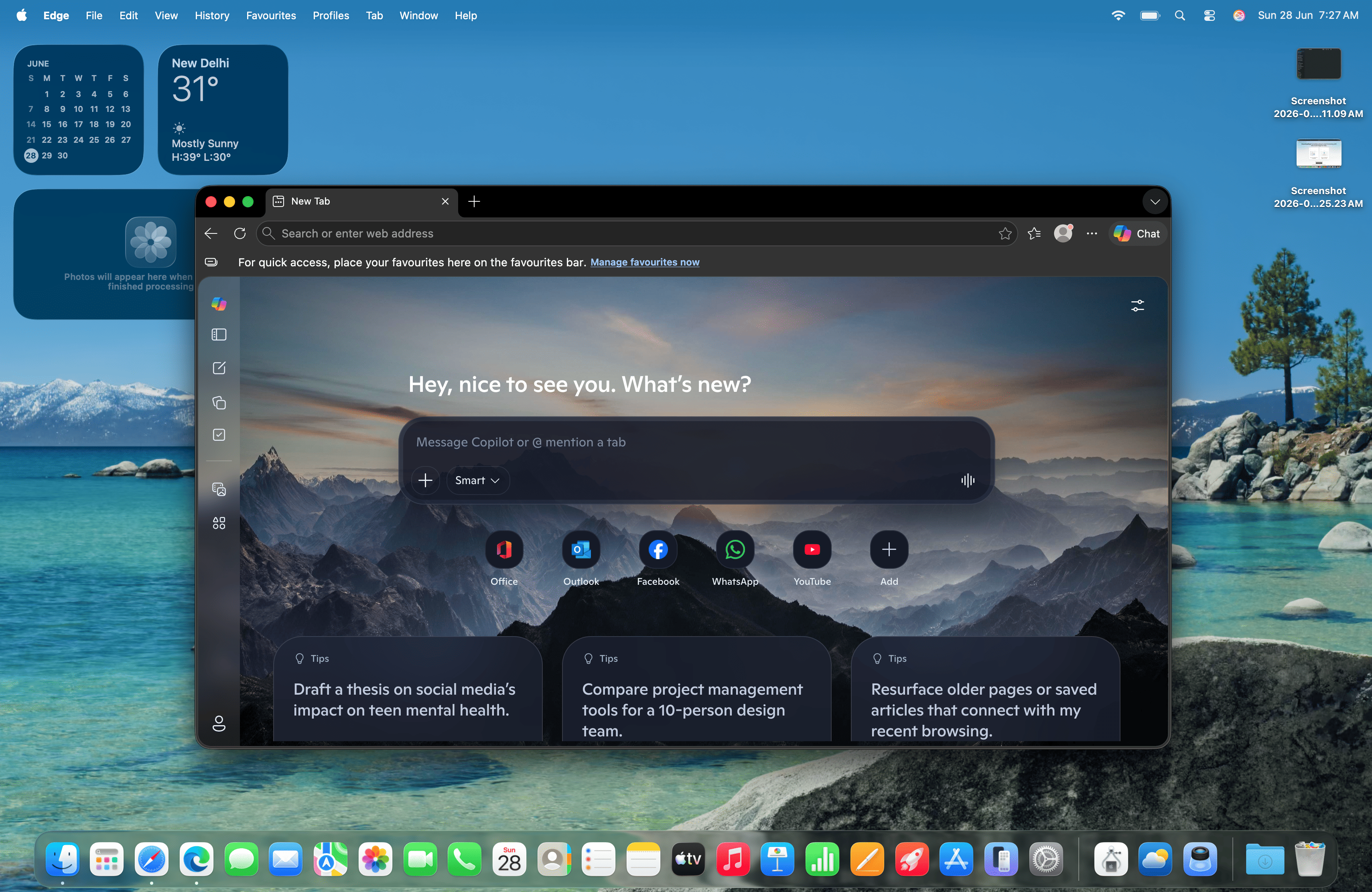Image resolution: width=1372 pixels, height=892 pixels.
Task: Select the resurface older pages tip card
Action: tap(985, 689)
